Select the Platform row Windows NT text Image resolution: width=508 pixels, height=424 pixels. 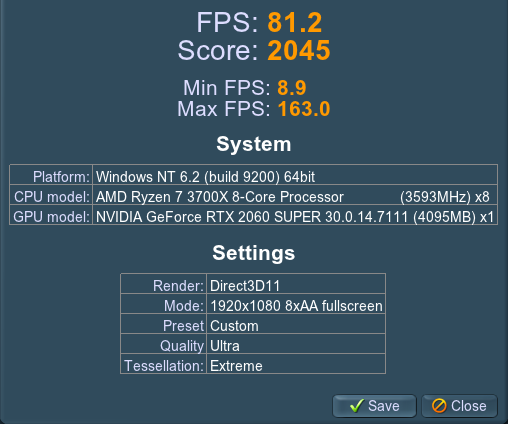pyautogui.click(x=205, y=177)
